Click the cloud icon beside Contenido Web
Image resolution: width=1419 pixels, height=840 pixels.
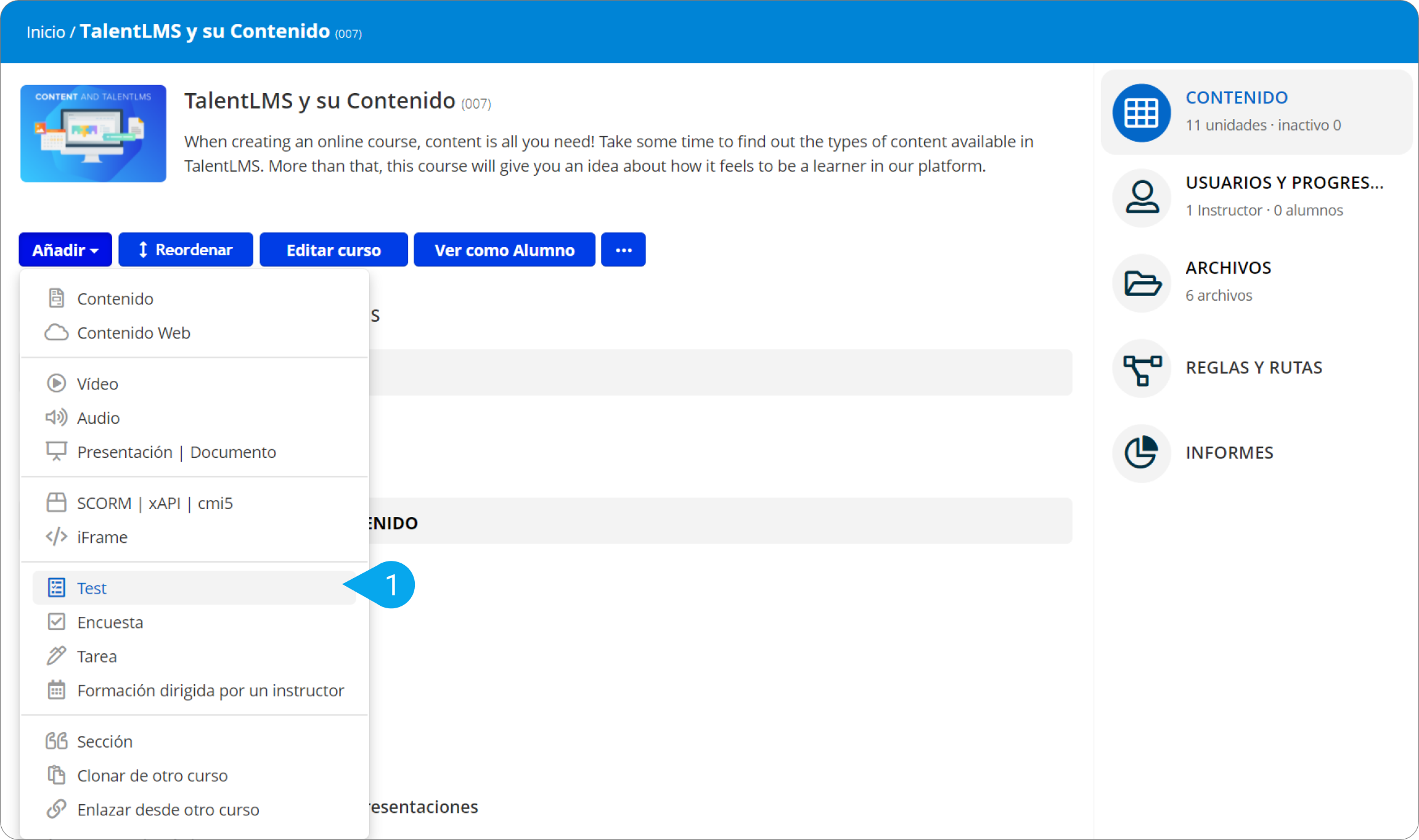coord(56,333)
